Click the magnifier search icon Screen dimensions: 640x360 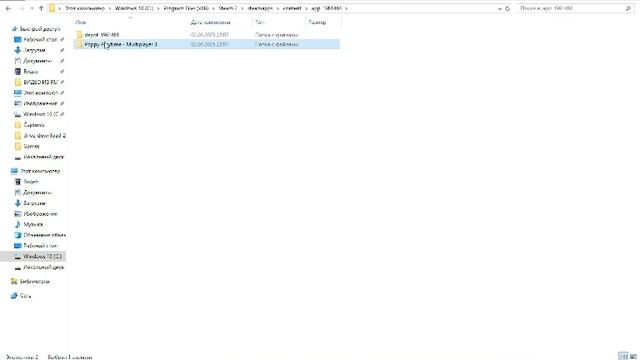click(x=628, y=8)
